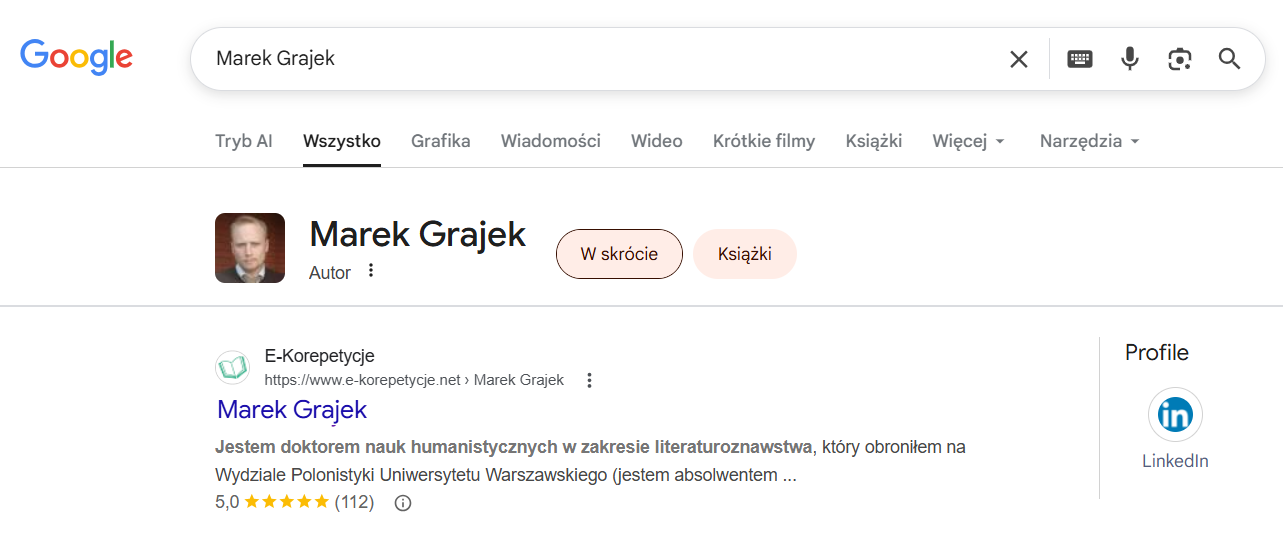The width and height of the screenshot is (1283, 533).
Task: Click the Autor subtitle text
Action: pyautogui.click(x=330, y=273)
